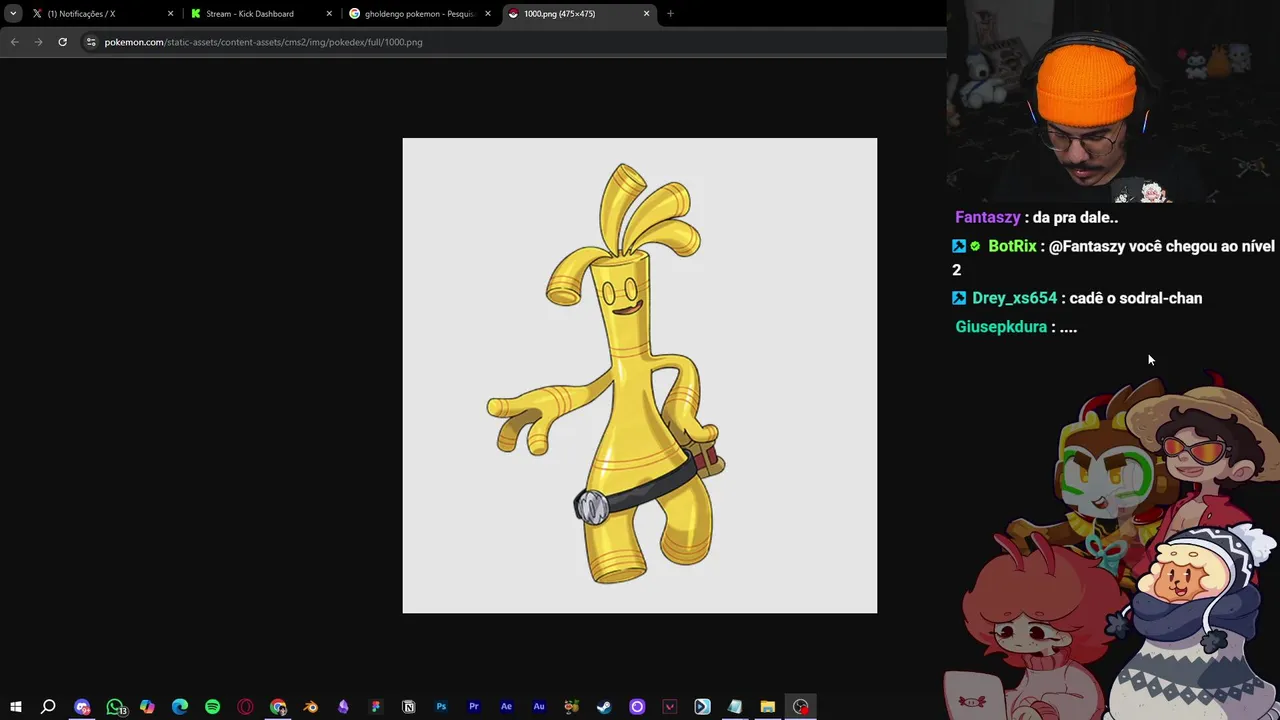Launch After Effects from the taskbar
The image size is (1280, 720).
pyautogui.click(x=506, y=707)
